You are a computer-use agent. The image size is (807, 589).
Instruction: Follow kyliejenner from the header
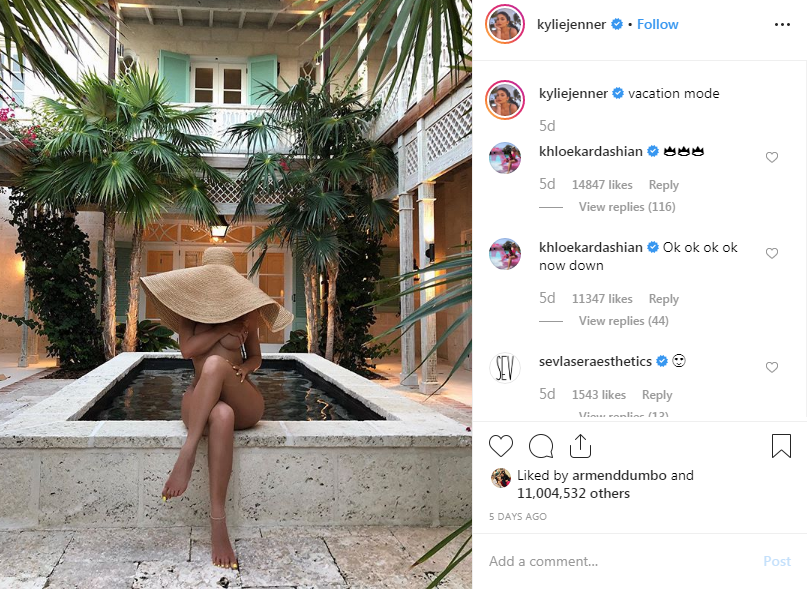tap(657, 24)
